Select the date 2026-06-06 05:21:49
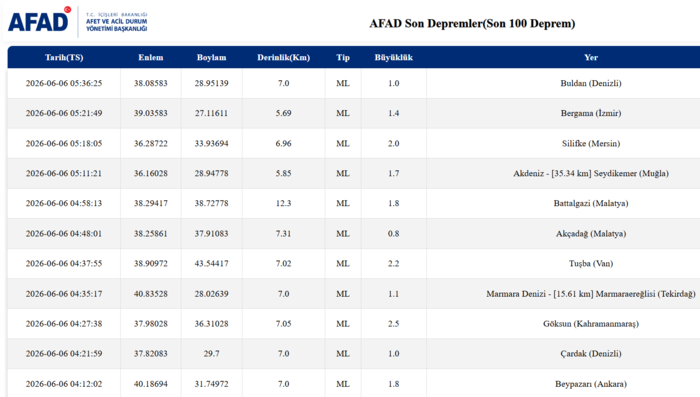Screen dimensions: 700x397 click(64, 113)
